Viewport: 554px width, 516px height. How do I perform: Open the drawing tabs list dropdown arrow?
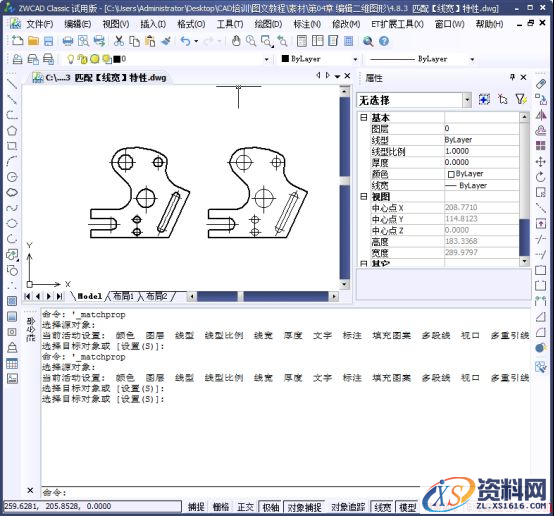(x=337, y=76)
